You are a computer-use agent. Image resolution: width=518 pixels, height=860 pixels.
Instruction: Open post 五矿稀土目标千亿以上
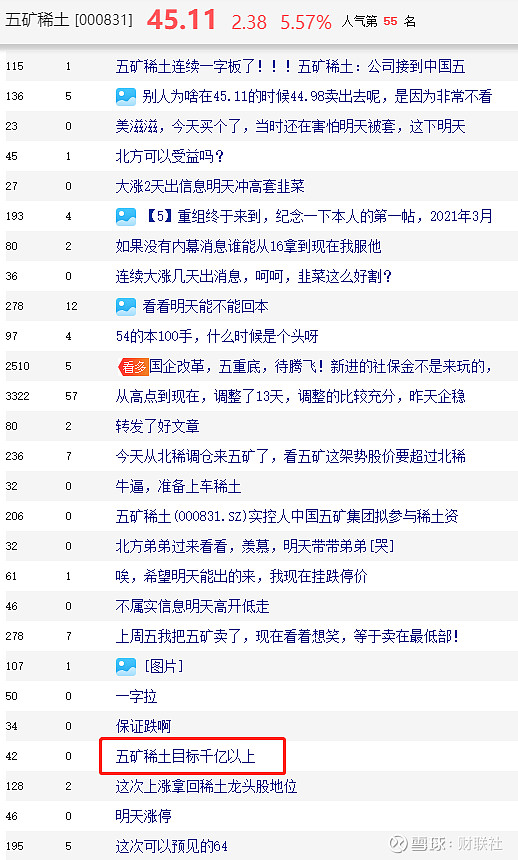185,756
